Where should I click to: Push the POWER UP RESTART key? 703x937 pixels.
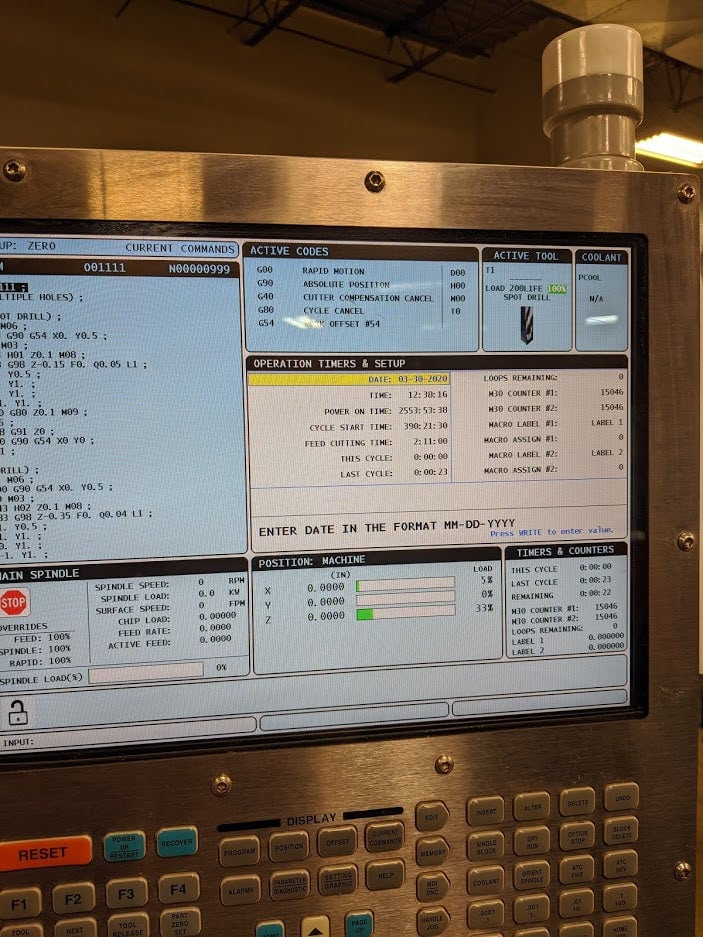(x=124, y=846)
